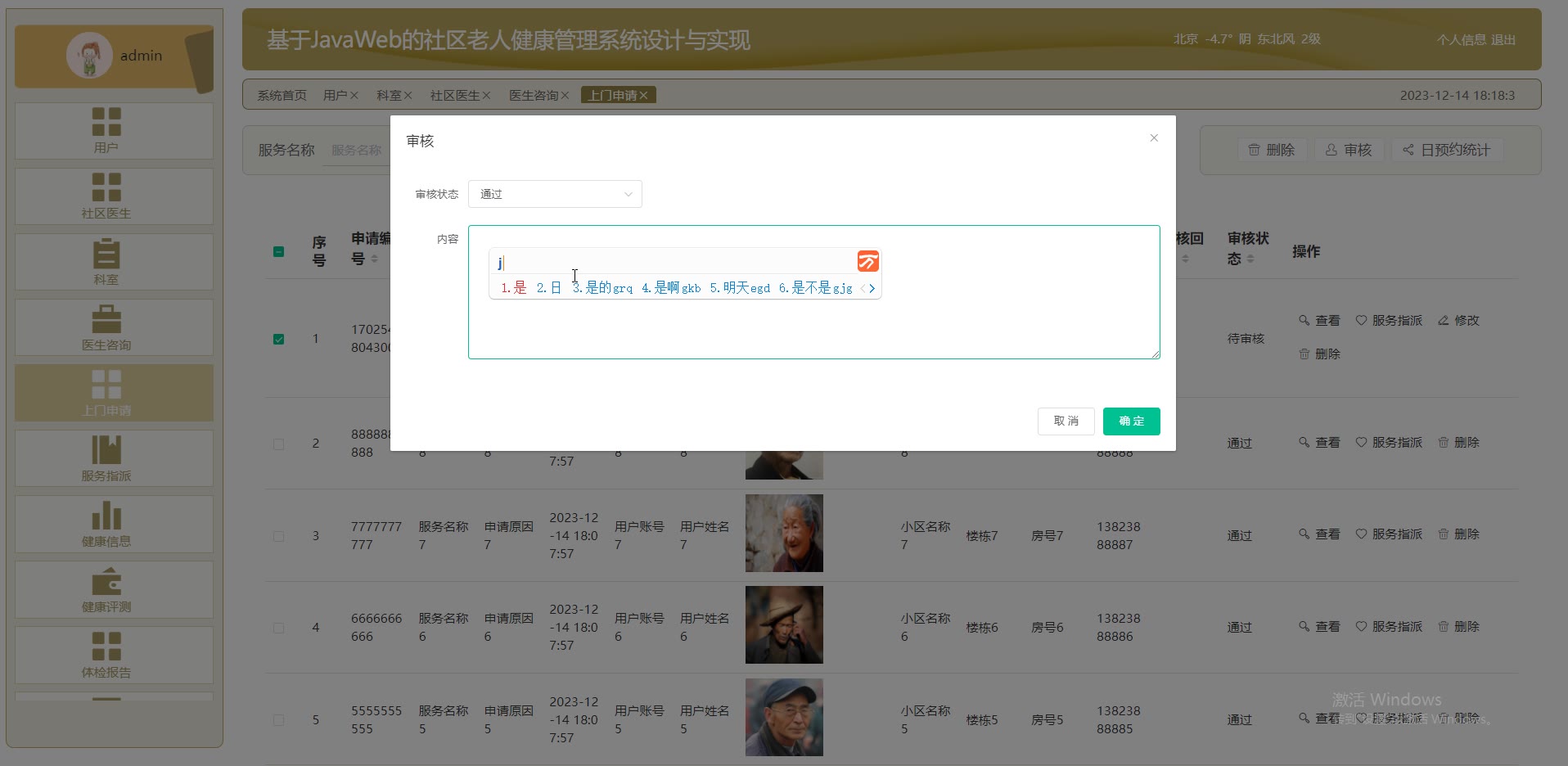The height and width of the screenshot is (766, 1568).
Task: Open 个人信息 link in header
Action: pyautogui.click(x=1461, y=39)
